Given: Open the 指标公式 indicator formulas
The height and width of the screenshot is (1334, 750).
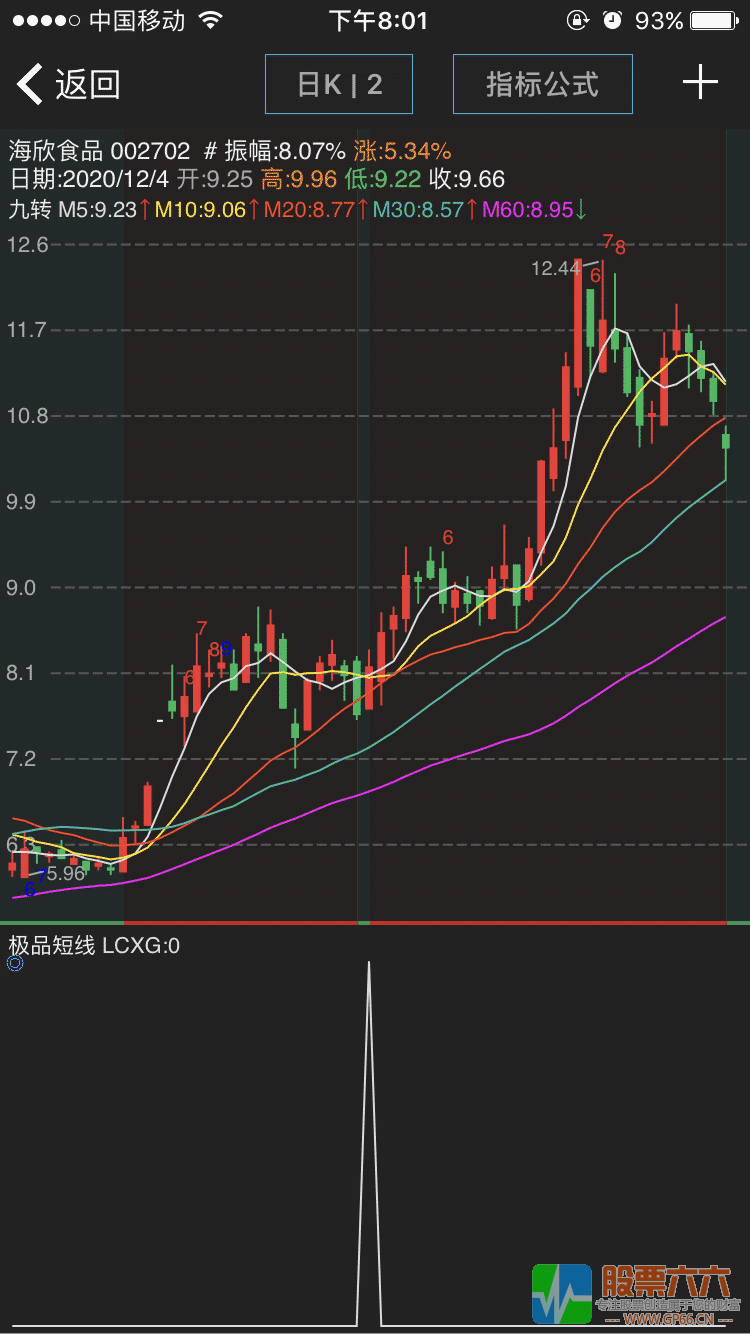Looking at the screenshot, I should [543, 84].
